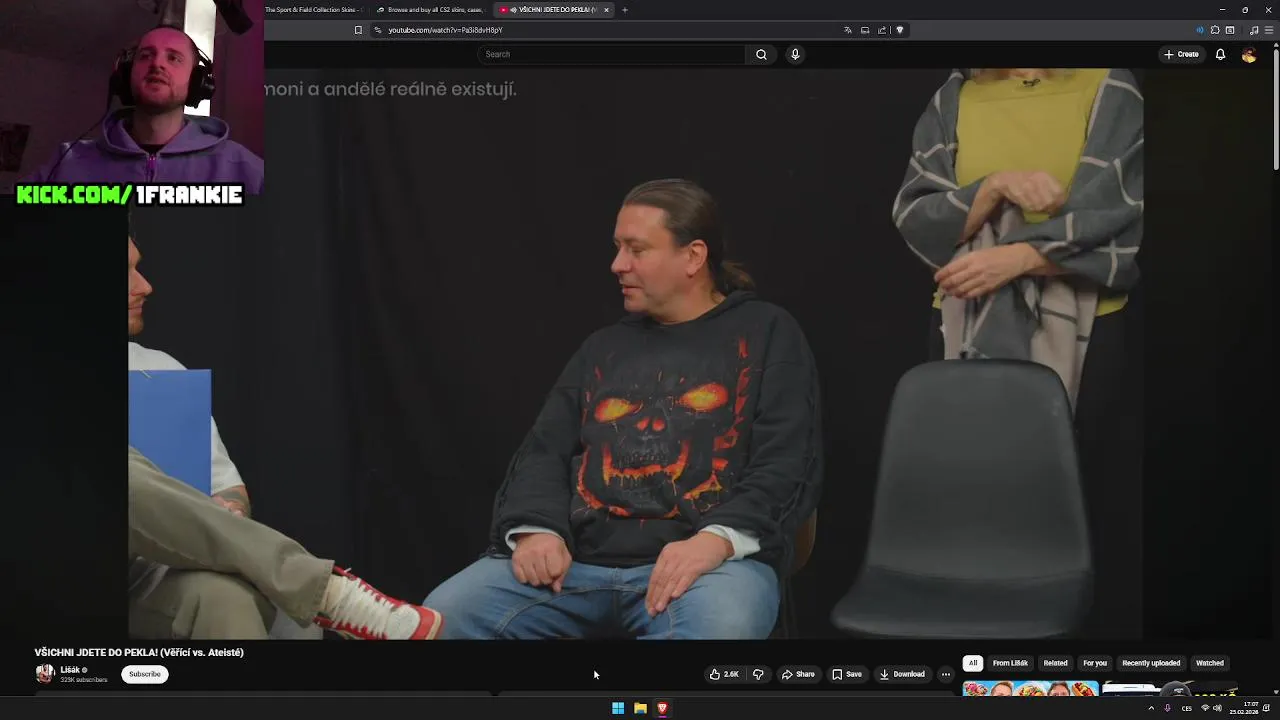Open the Lišák channel name link
Viewport: 1280px width, 720px height.
pos(70,670)
